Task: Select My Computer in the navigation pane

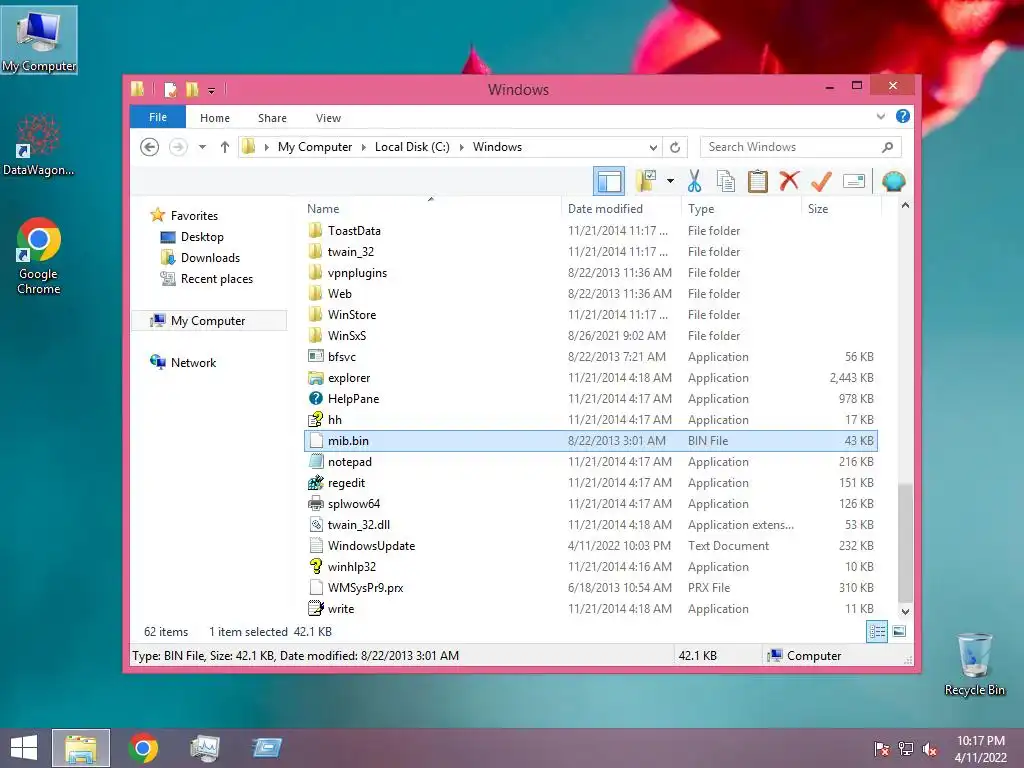Action: (209, 321)
